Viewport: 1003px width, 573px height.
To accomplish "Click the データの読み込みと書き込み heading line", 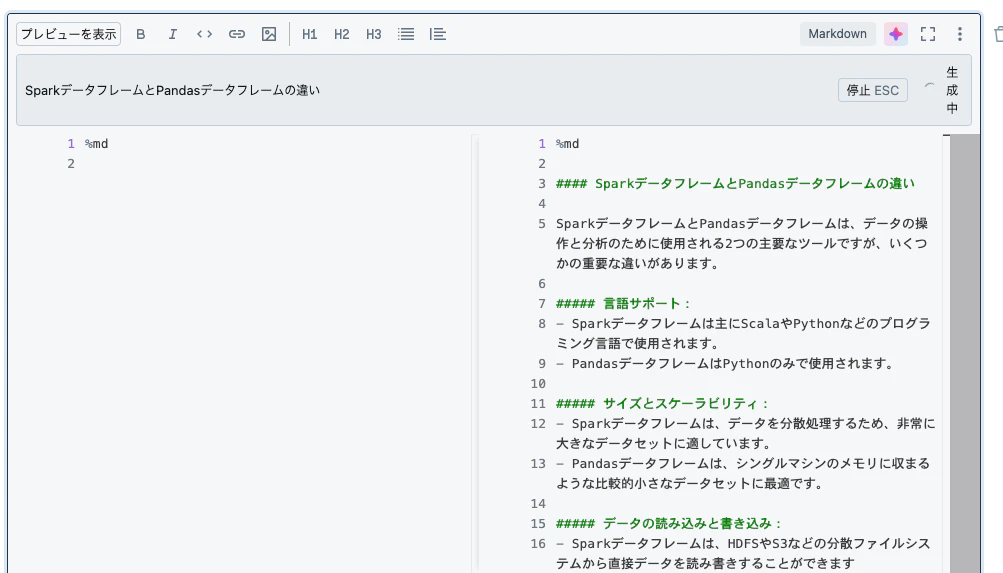I will click(668, 524).
